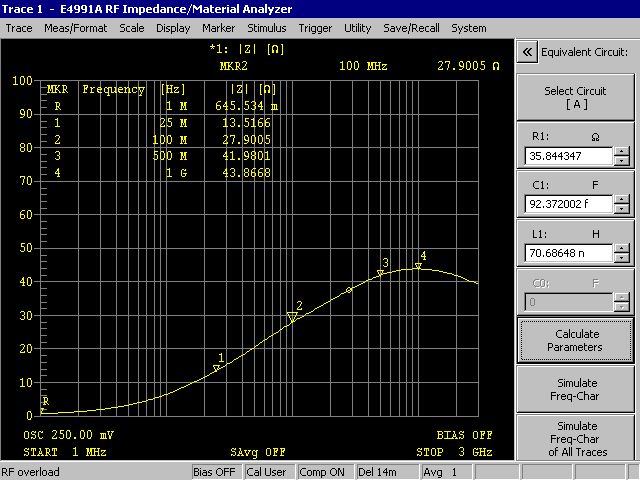Click marker 3 triangle on the trace

378,273
